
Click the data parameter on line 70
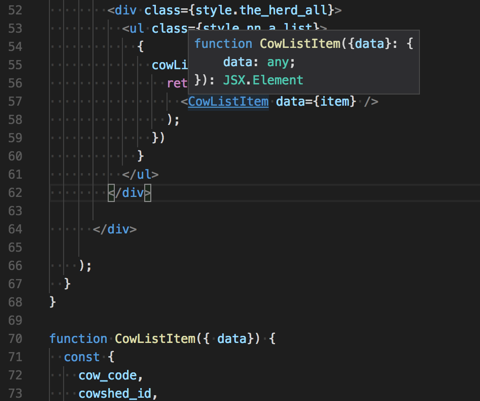232,339
